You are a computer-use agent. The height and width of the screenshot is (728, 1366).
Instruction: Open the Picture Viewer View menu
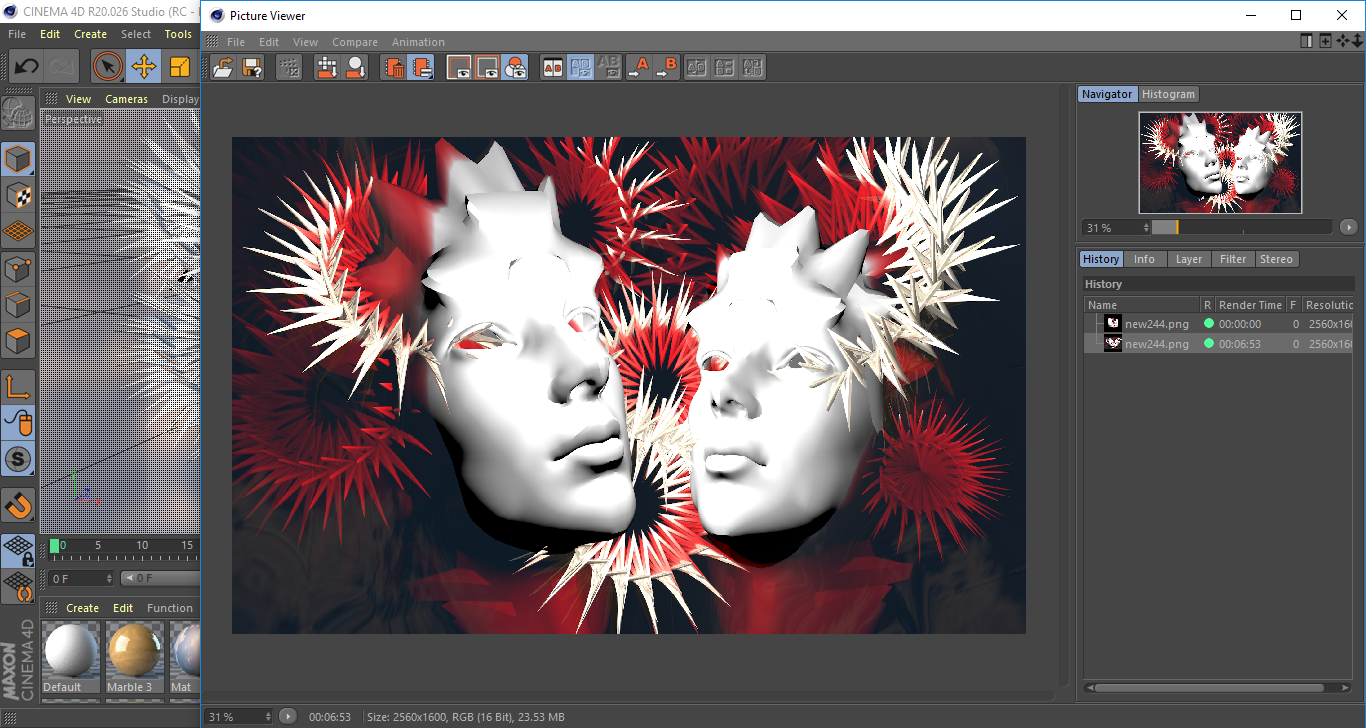(x=305, y=42)
